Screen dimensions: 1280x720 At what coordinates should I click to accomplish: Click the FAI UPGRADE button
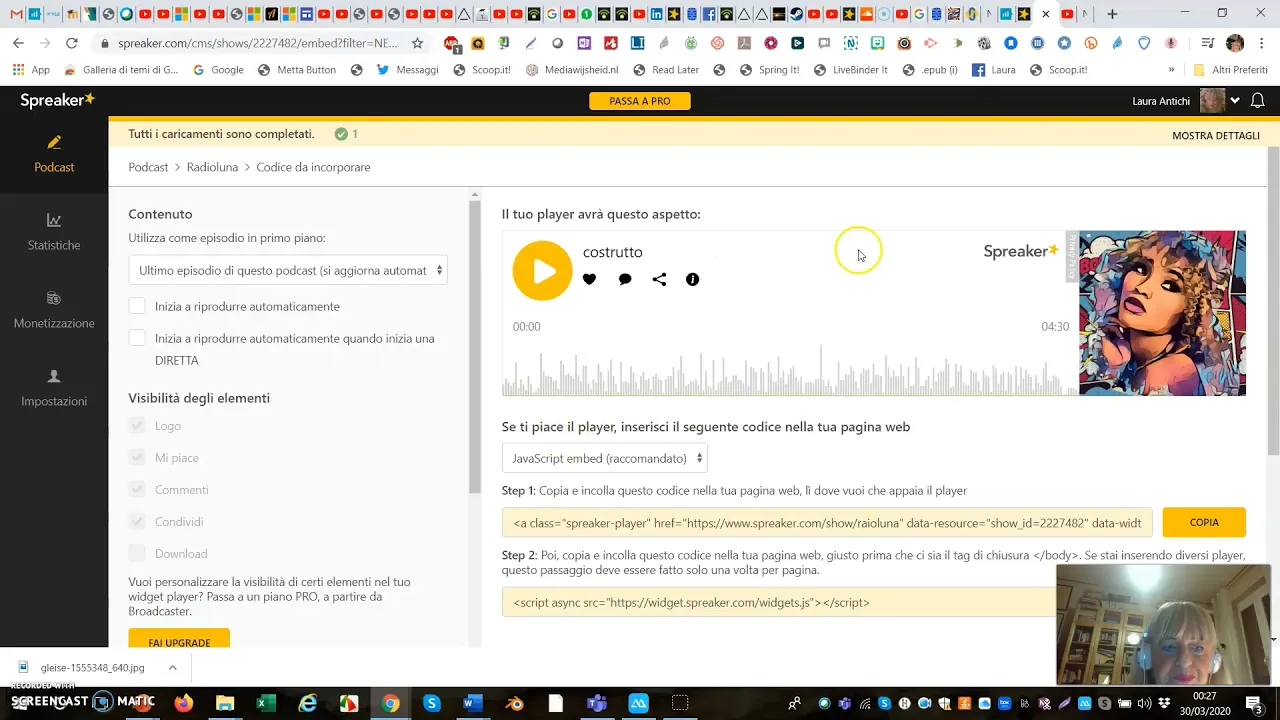coord(179,640)
